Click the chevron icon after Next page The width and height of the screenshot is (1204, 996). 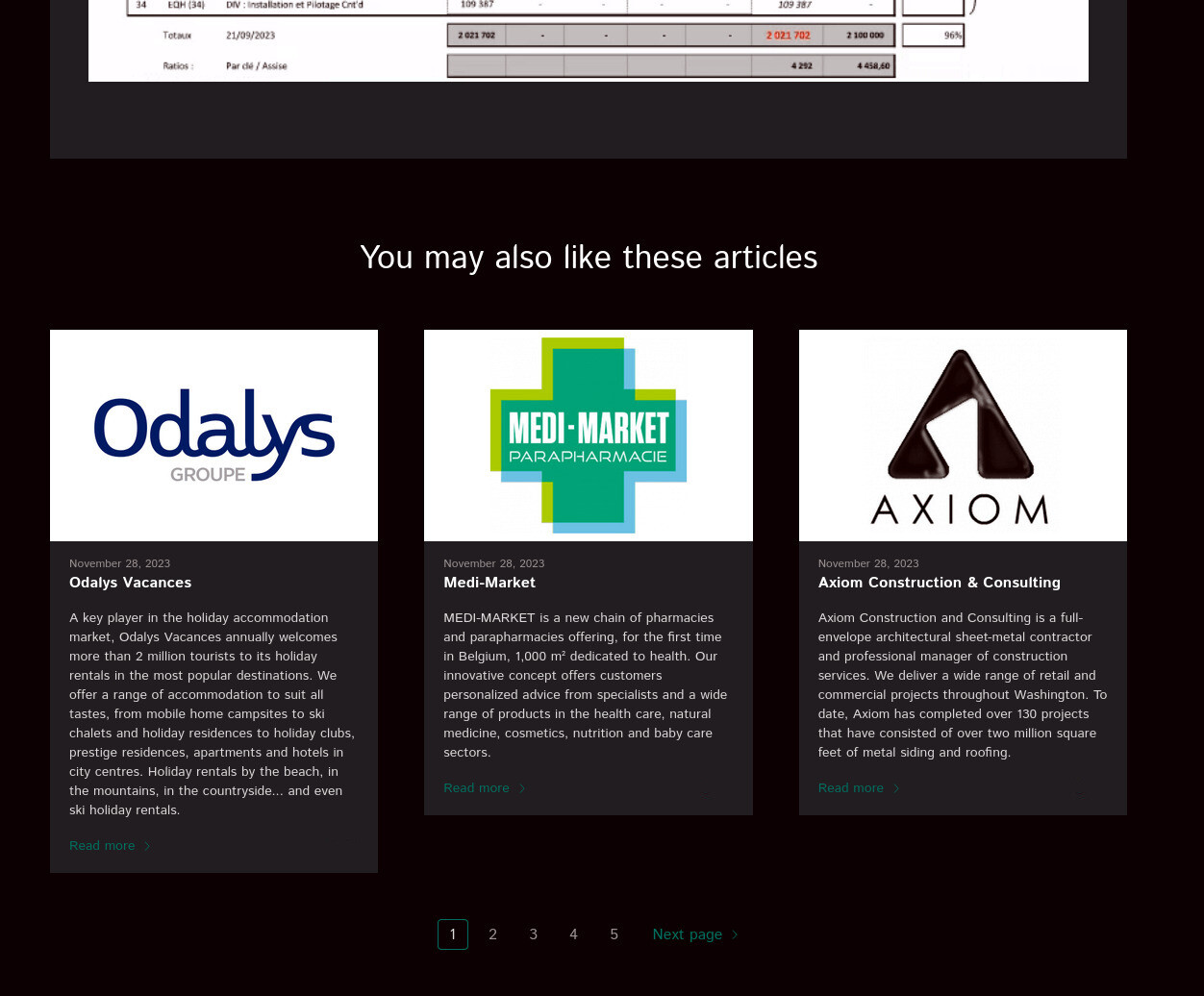point(735,934)
